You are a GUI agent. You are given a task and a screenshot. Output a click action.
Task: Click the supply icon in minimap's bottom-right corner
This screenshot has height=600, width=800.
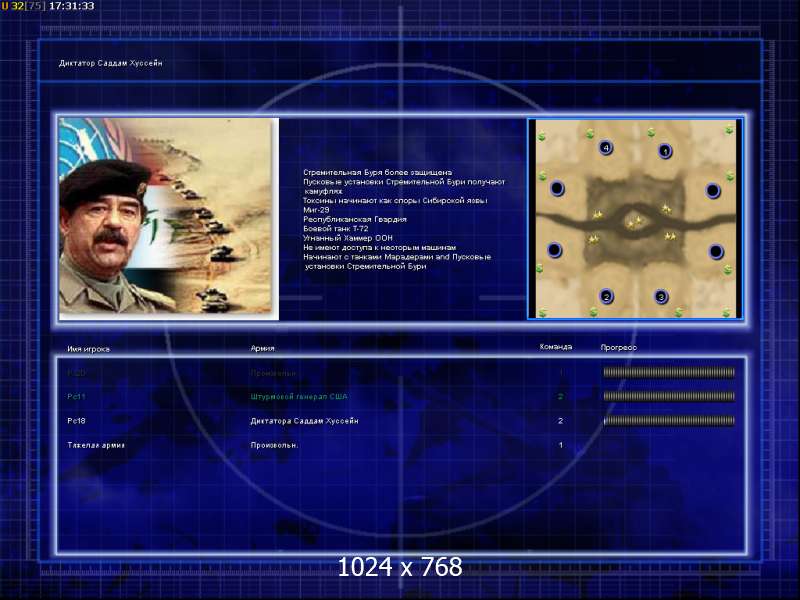[727, 312]
